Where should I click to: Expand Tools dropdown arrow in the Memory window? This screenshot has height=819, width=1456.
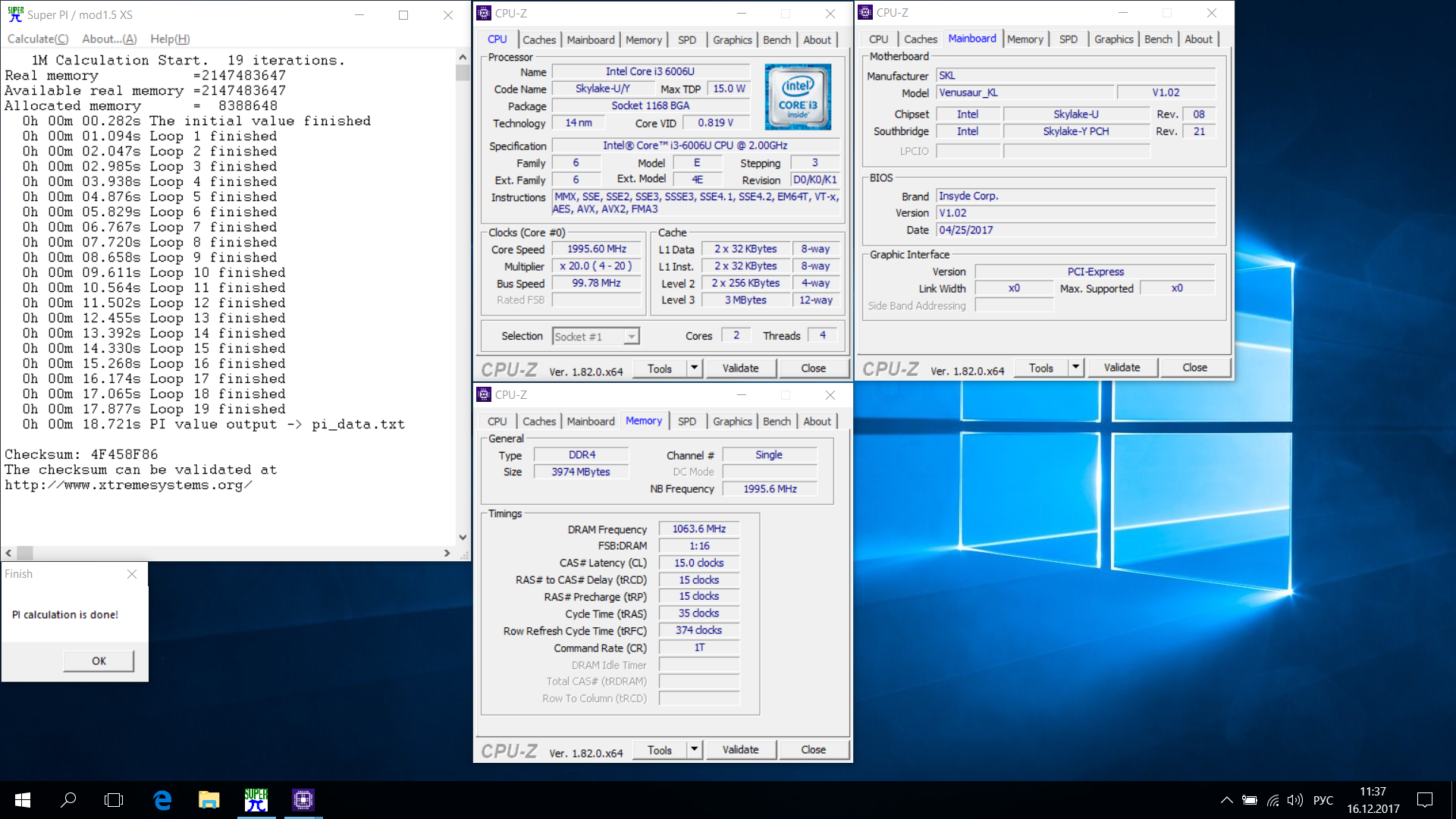click(694, 750)
